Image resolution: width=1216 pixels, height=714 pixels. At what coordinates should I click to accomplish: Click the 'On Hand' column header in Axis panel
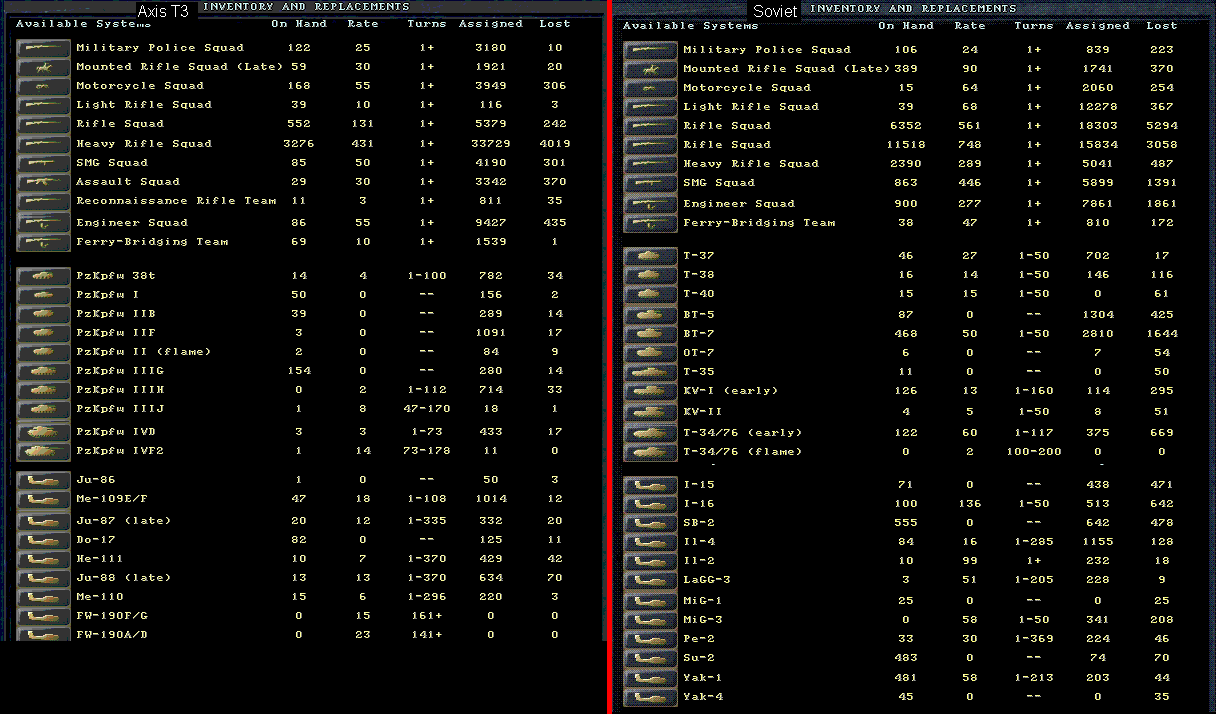[298, 24]
